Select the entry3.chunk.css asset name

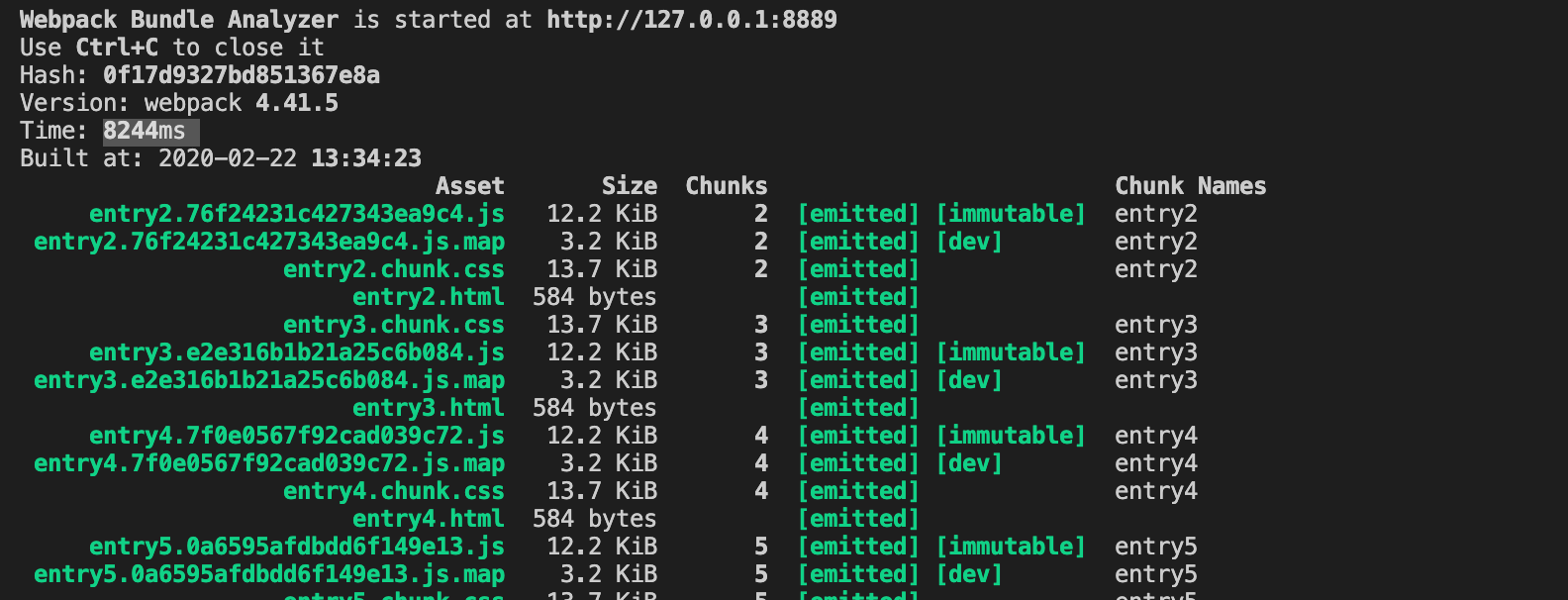(x=393, y=325)
